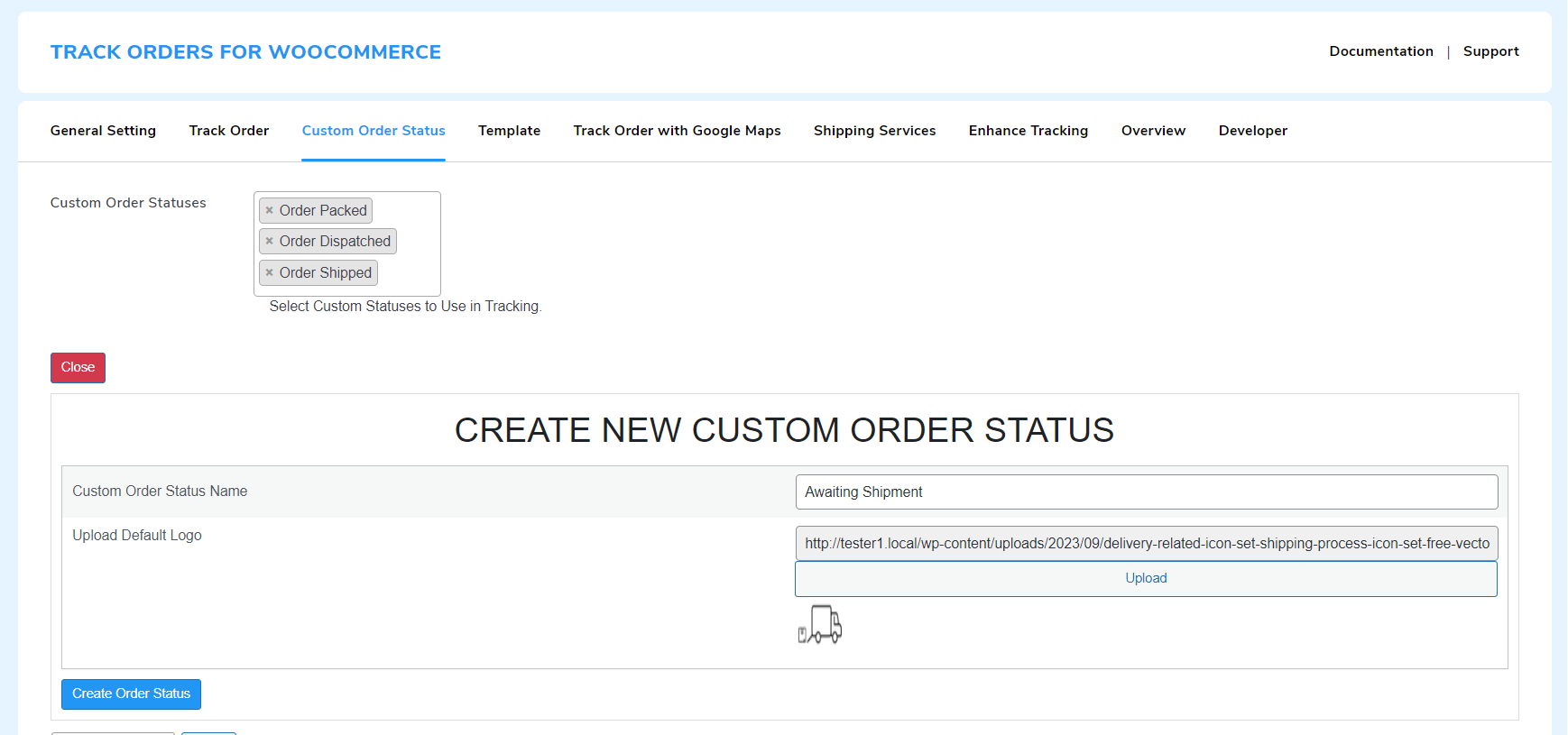The image size is (1568, 735).
Task: Open Track Order with Google Maps tab
Action: 678,131
